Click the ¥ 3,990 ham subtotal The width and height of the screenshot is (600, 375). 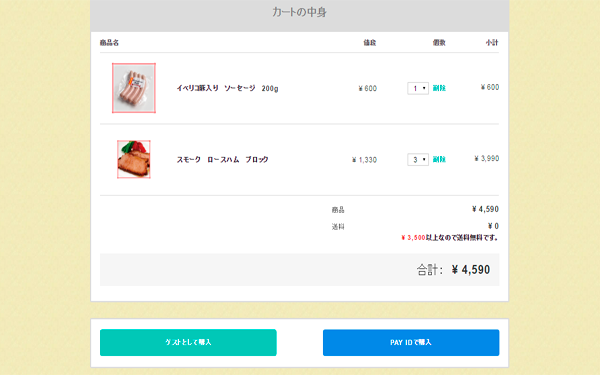(487, 158)
